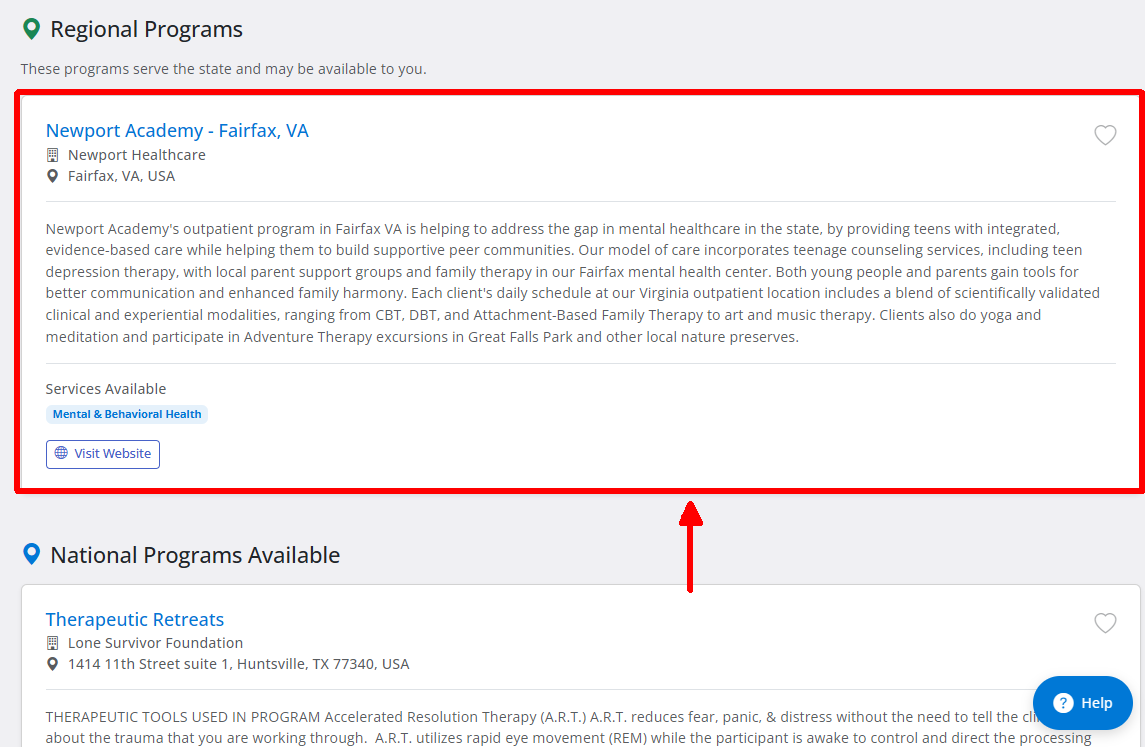
Task: Click the green Regional Programs pin icon
Action: [x=31, y=29]
